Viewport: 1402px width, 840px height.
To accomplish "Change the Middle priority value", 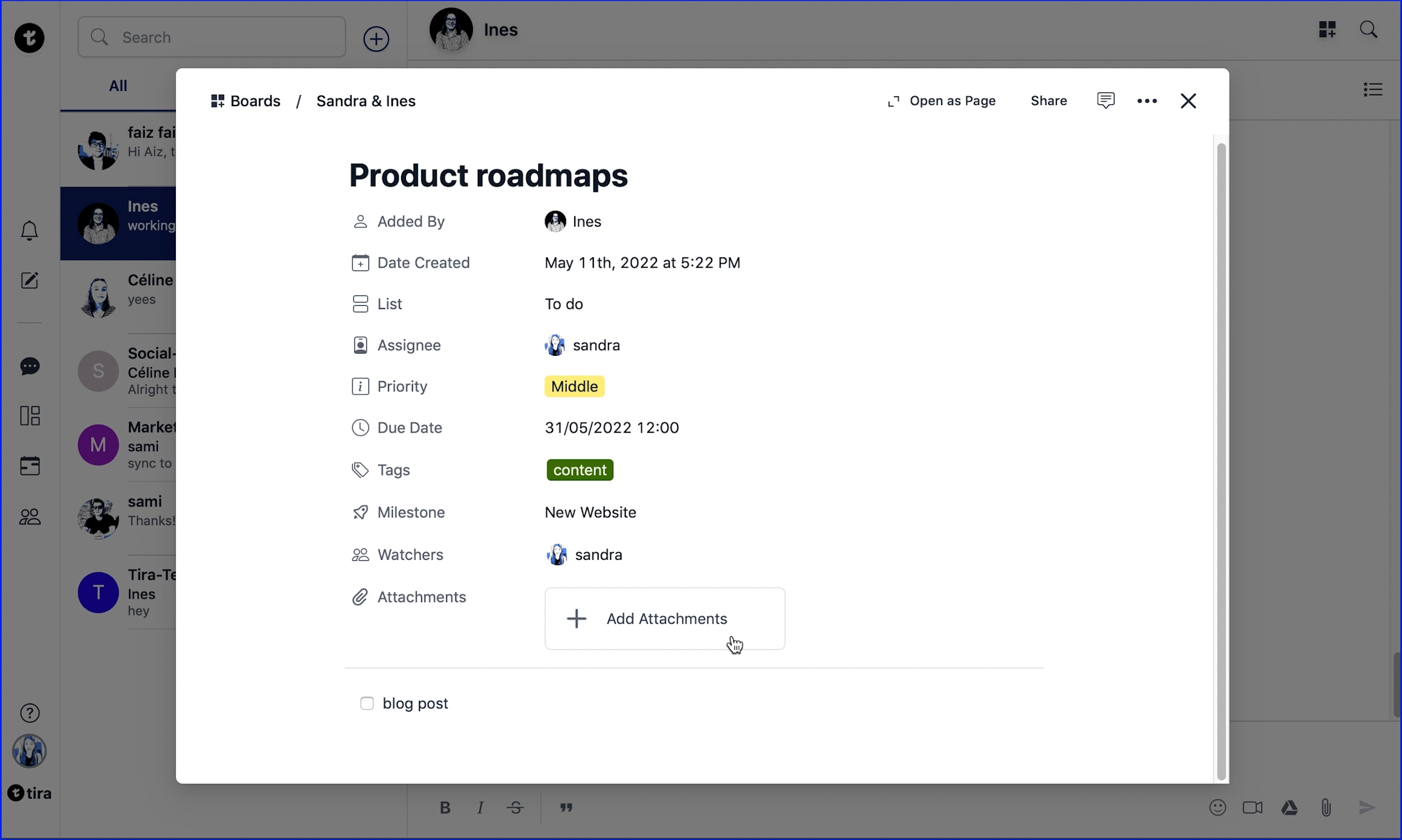I will [x=574, y=386].
